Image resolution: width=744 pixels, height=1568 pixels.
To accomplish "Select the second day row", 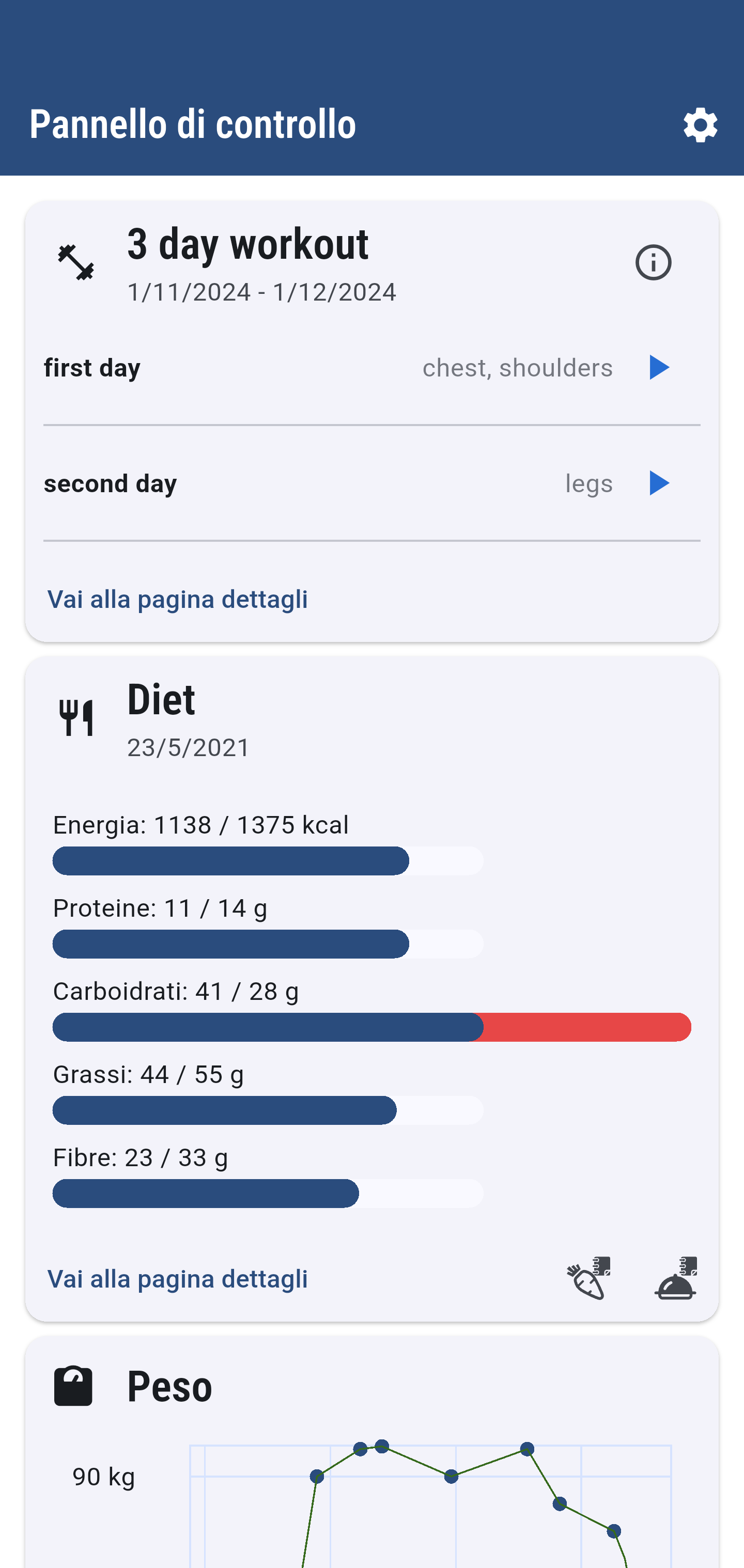I will point(243,483).
